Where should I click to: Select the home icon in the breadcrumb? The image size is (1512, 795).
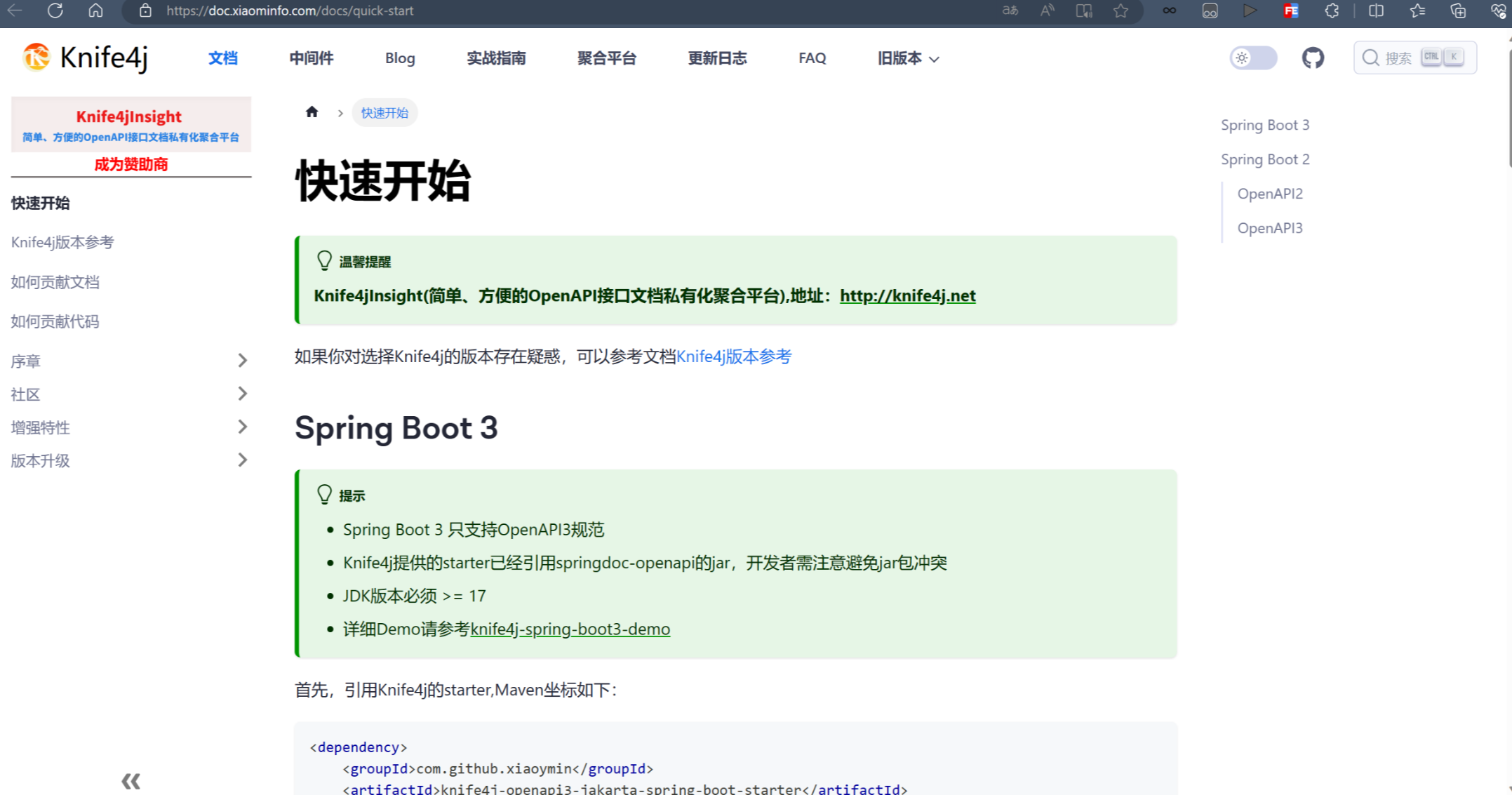pyautogui.click(x=312, y=112)
